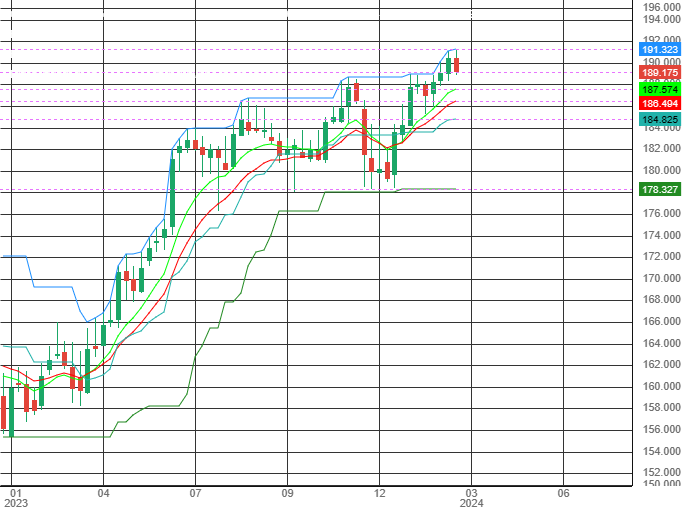Click the 158.000 price axis label
This screenshot has height=510, width=690.
[x=661, y=407]
